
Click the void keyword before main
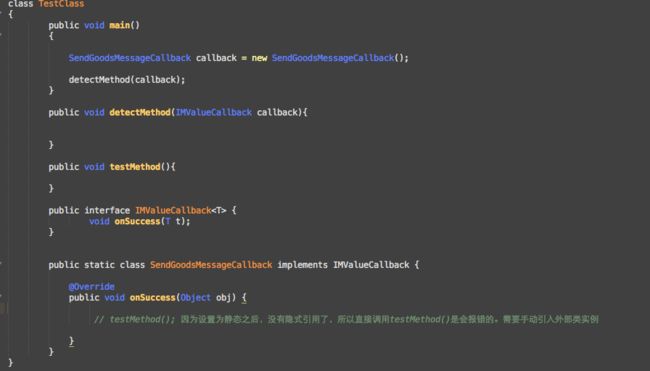[94, 25]
